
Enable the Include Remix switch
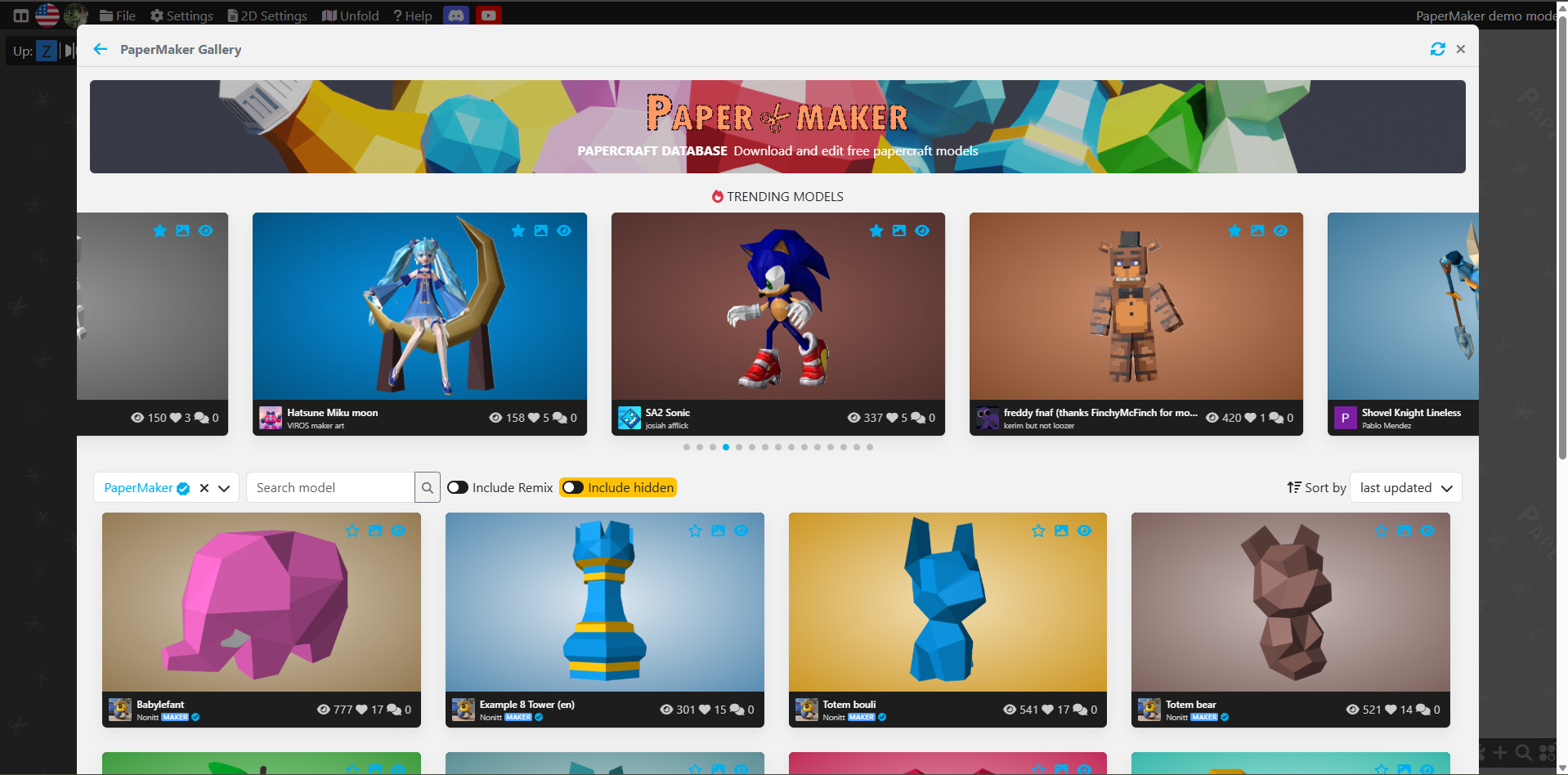(458, 488)
